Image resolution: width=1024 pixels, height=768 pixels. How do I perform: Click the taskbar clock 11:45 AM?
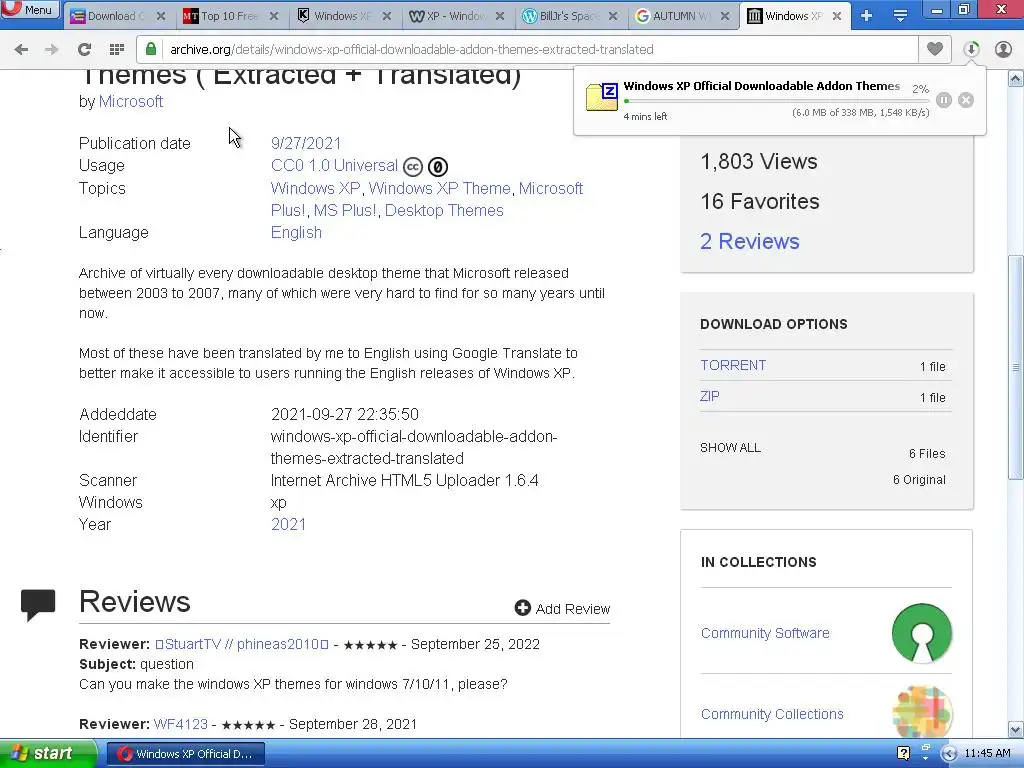click(987, 754)
